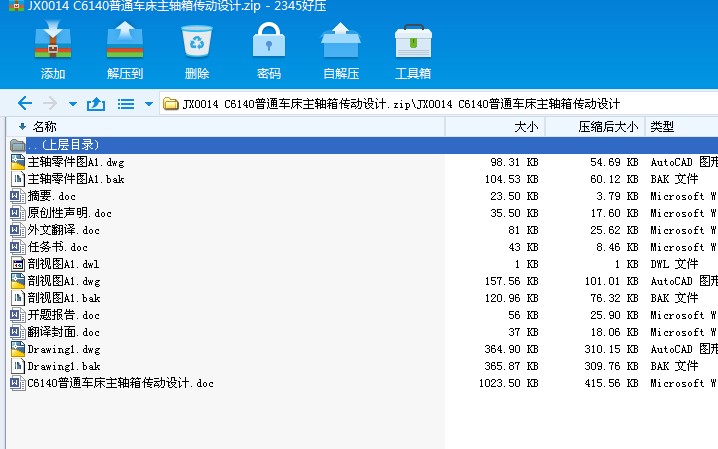Screen dimensions: 718x449
Task: Select file 主轴零件图A1.dwg
Action: click(x=76, y=162)
